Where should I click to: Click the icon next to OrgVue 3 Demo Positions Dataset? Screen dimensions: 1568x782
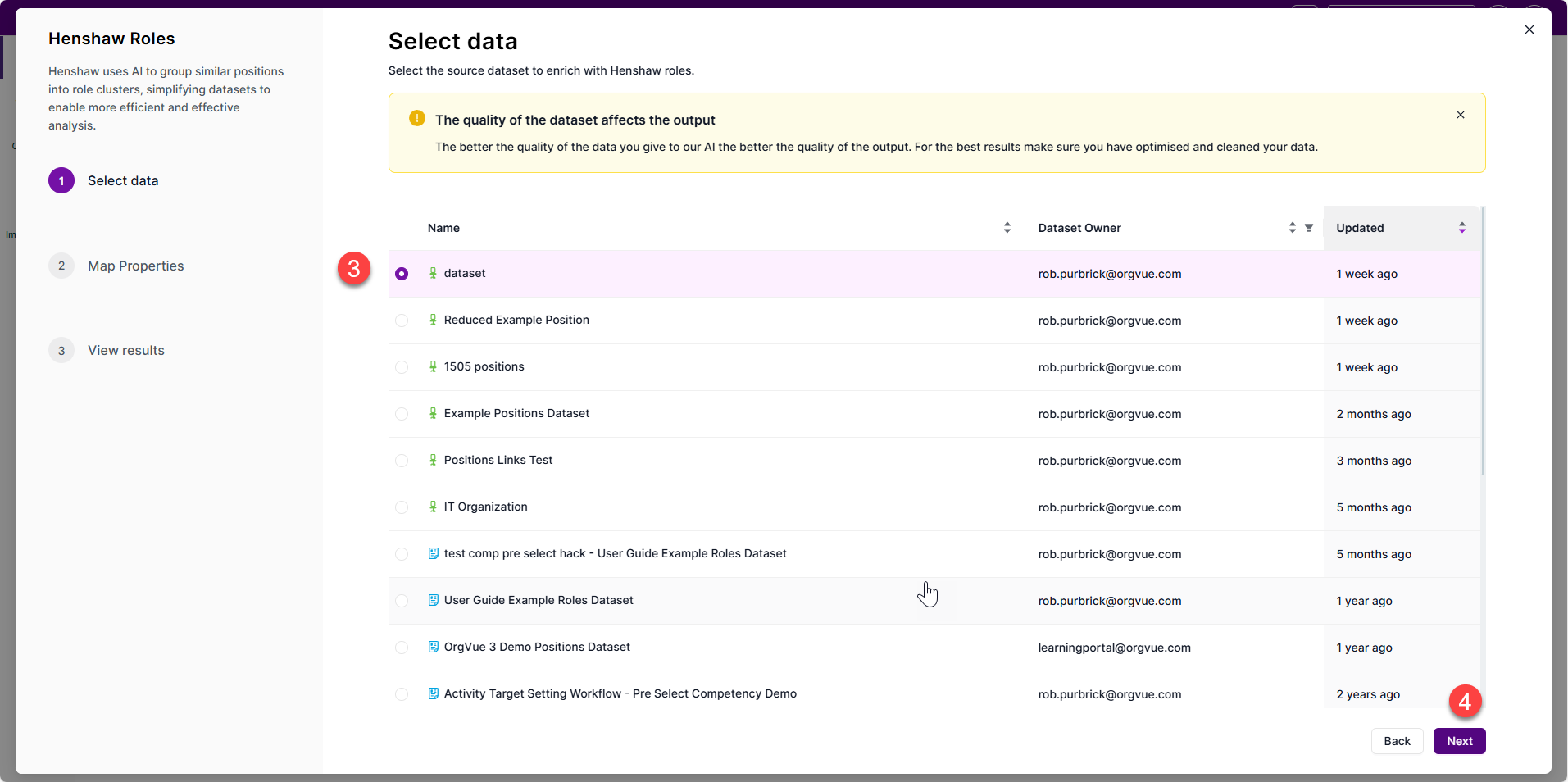[433, 647]
